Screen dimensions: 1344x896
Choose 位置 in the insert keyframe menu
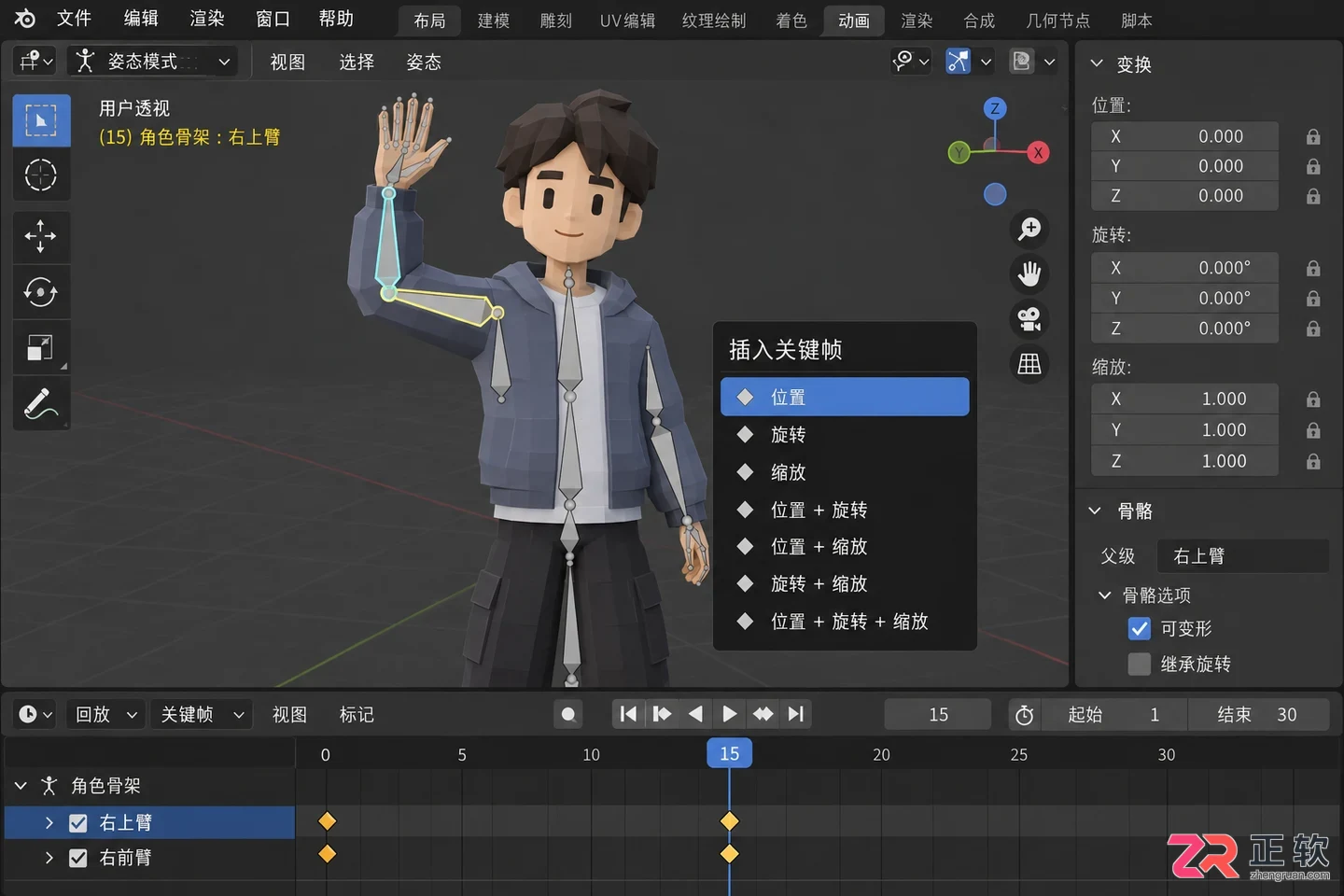coord(845,397)
